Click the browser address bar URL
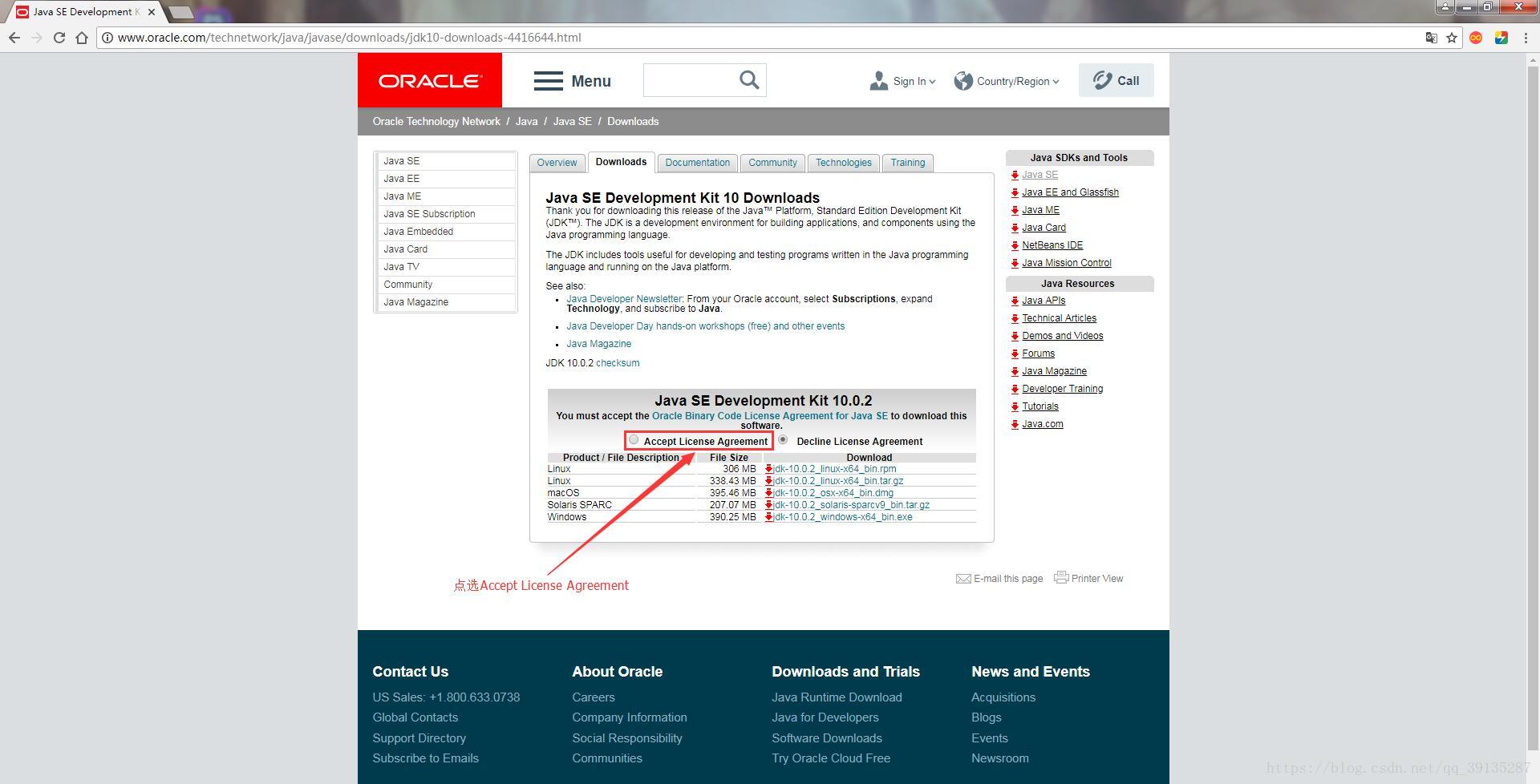The width and height of the screenshot is (1540, 784). tap(349, 38)
